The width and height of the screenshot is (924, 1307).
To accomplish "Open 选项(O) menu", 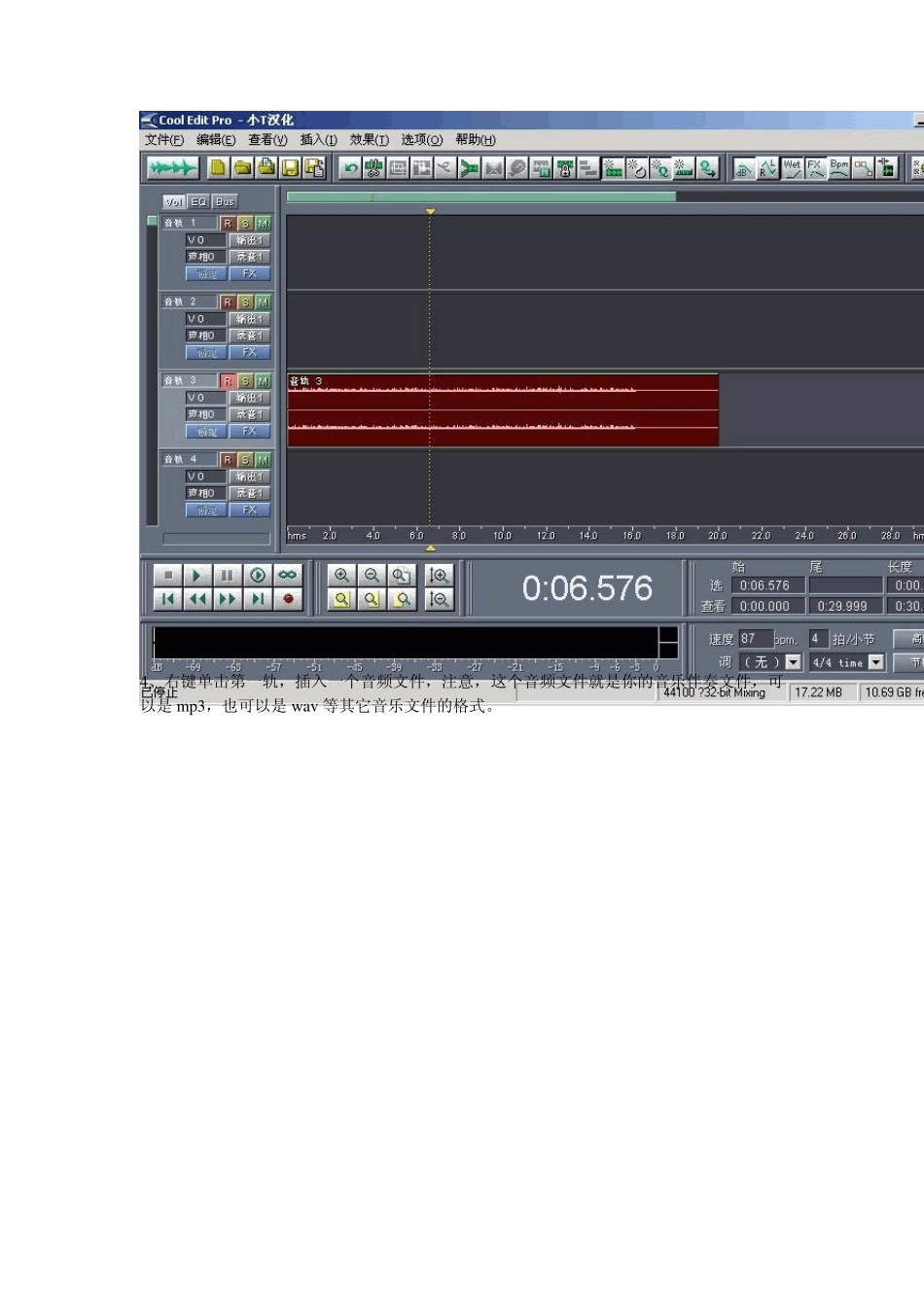I will point(422,140).
